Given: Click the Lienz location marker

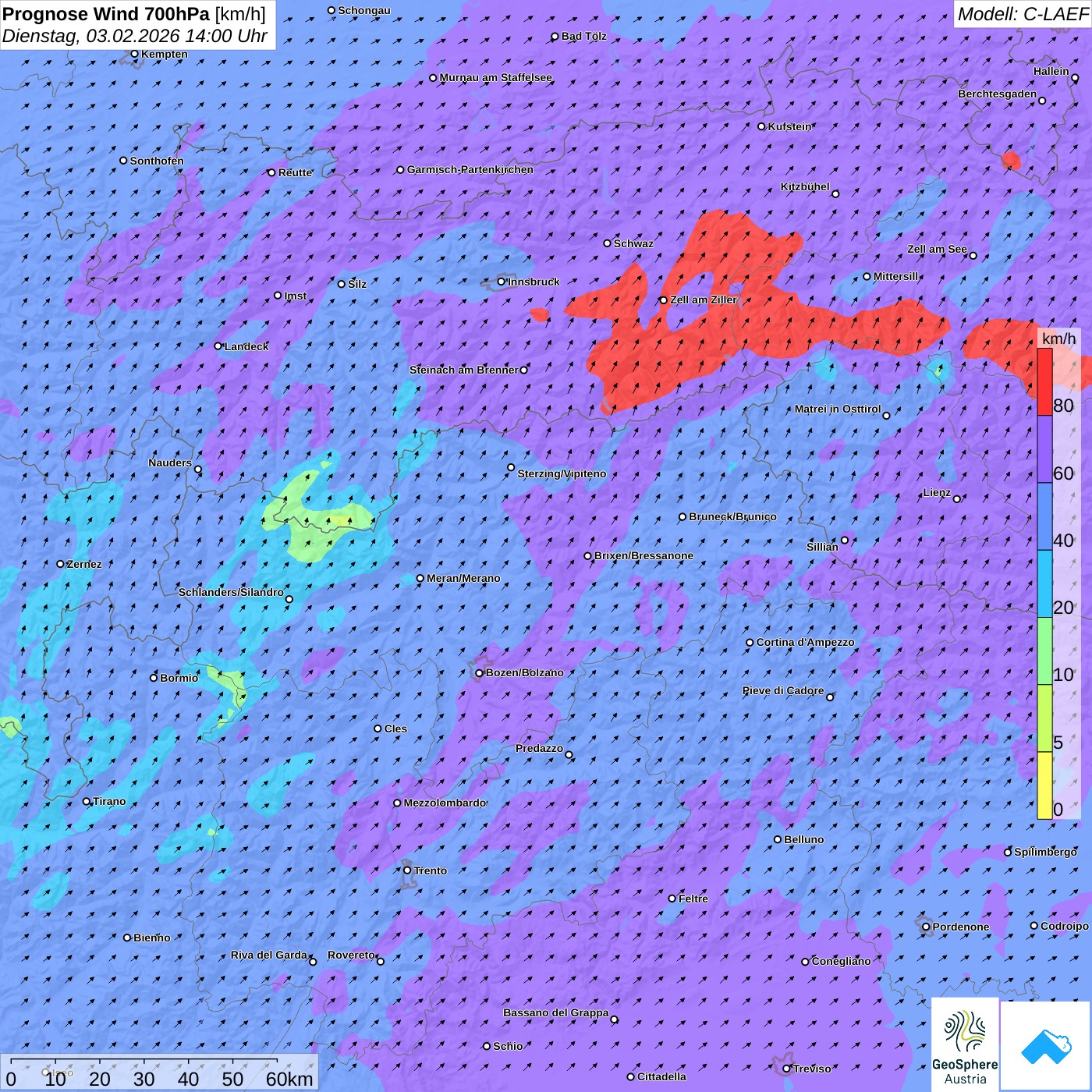Looking at the screenshot, I should (957, 499).
